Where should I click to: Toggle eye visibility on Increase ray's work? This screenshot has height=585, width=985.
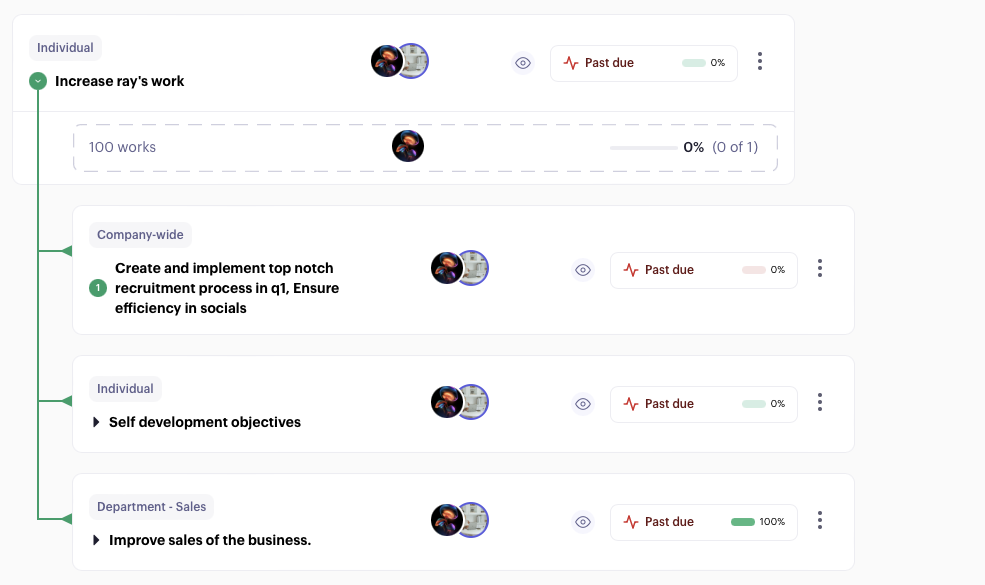[523, 63]
